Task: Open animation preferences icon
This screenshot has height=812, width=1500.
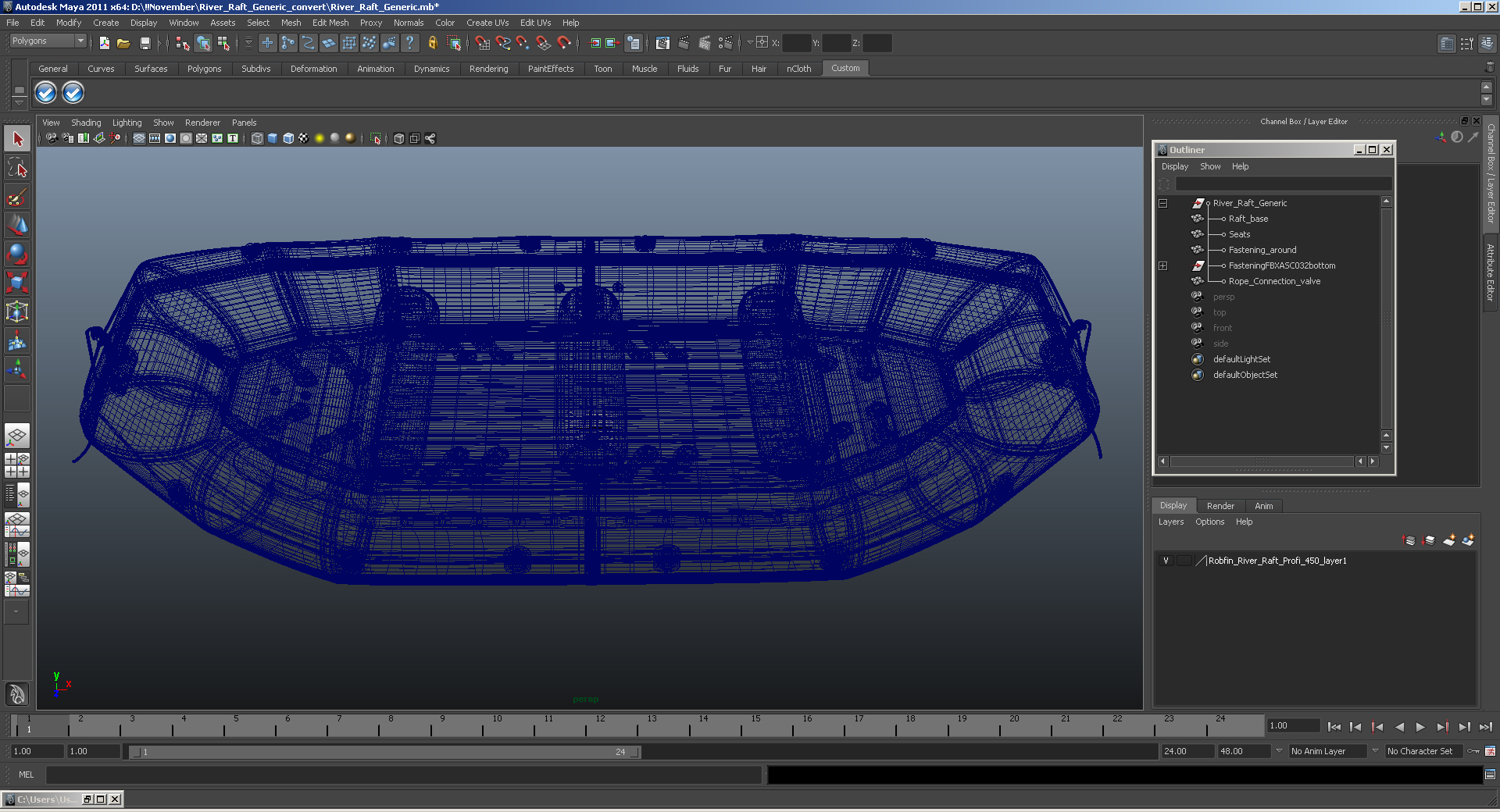Action: 1490,751
